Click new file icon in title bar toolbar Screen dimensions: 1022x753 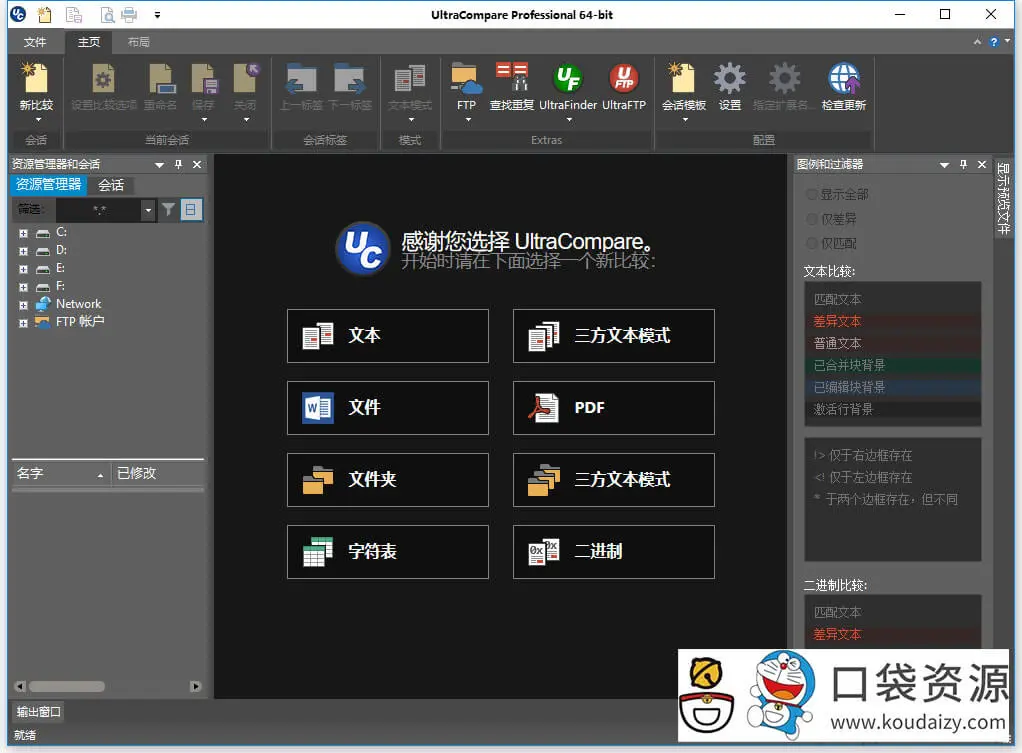tap(44, 14)
